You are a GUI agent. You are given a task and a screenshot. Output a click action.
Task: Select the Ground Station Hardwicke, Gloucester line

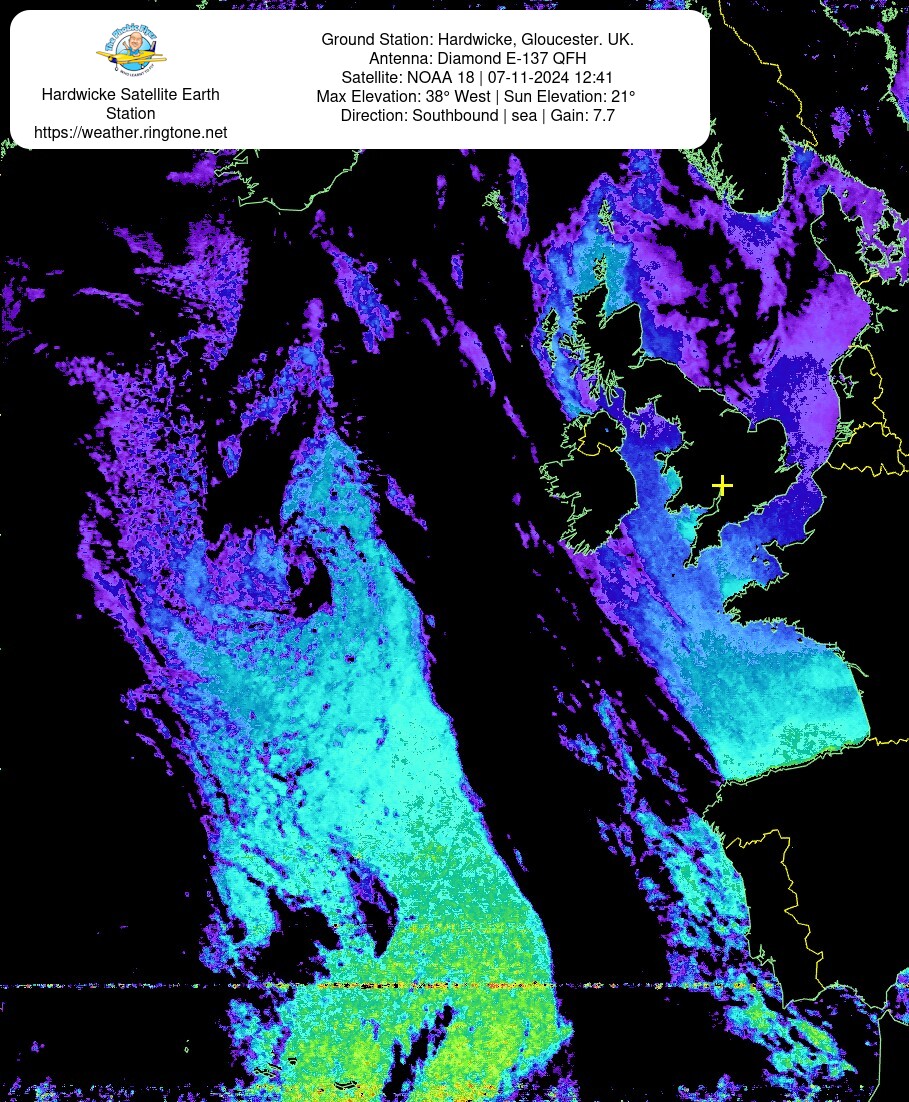[x=477, y=39]
